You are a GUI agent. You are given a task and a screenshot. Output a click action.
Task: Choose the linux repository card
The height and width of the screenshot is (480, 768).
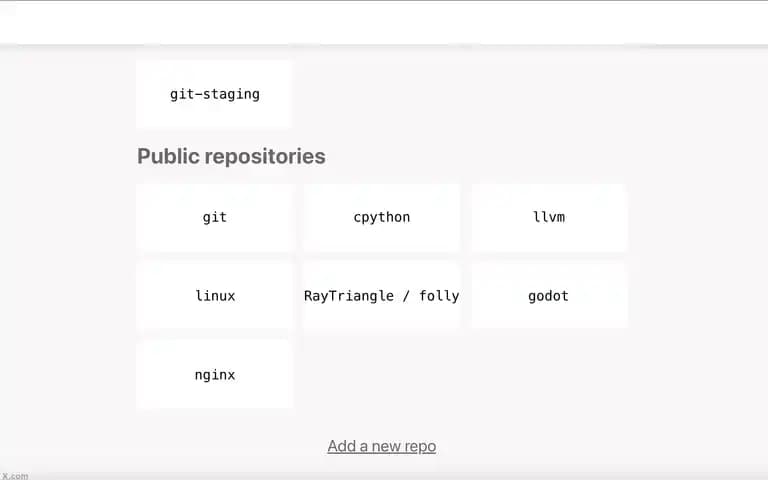(x=215, y=296)
